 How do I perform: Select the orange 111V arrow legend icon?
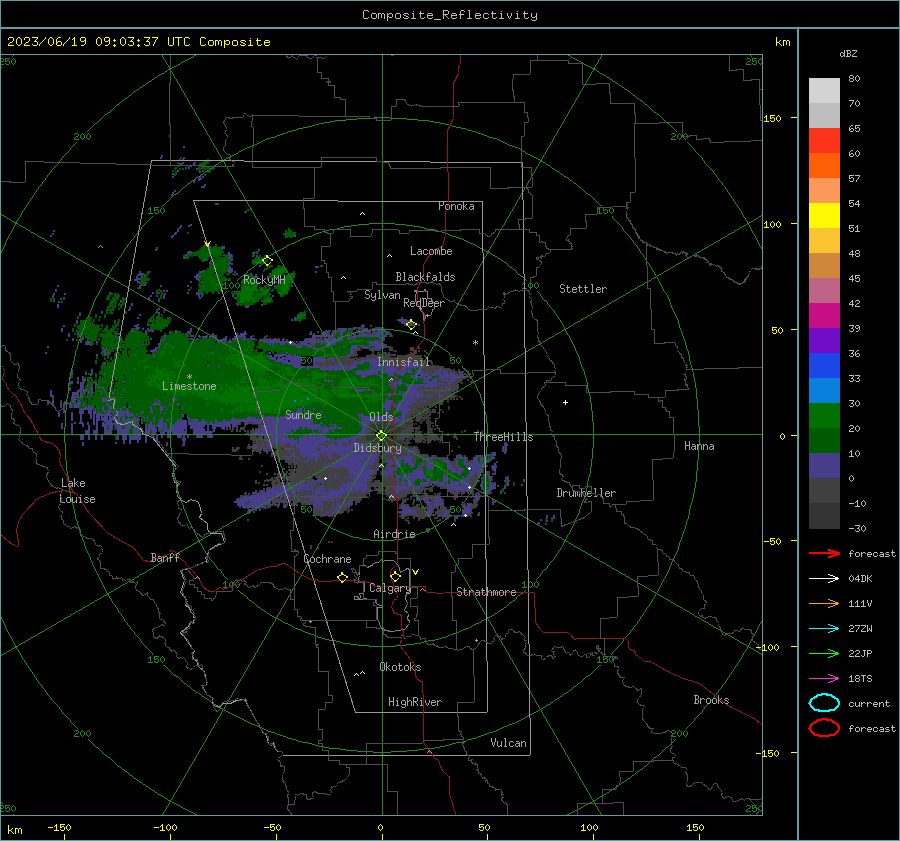pos(824,603)
